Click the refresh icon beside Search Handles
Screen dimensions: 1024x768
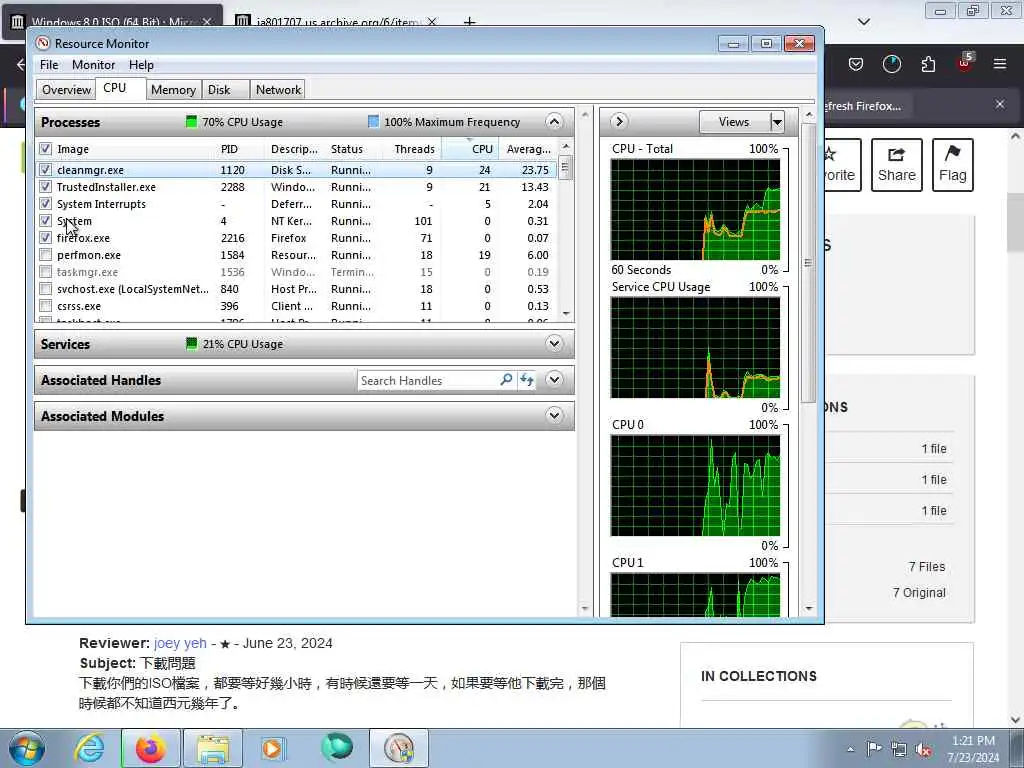point(526,379)
